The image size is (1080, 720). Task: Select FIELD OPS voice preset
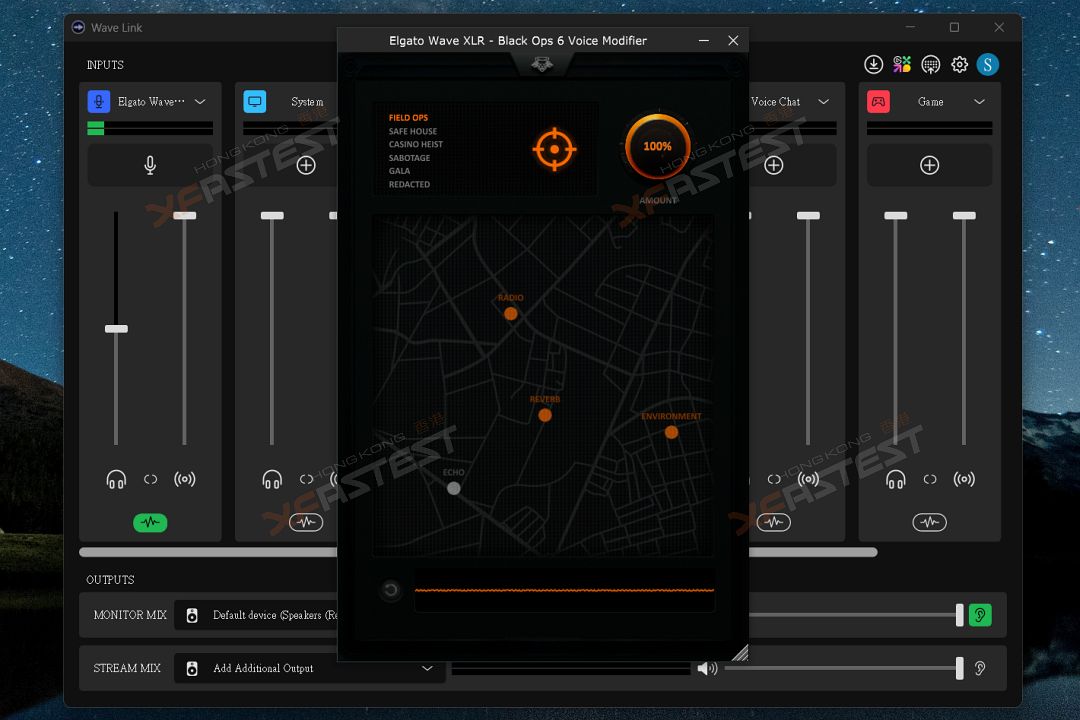[408, 118]
